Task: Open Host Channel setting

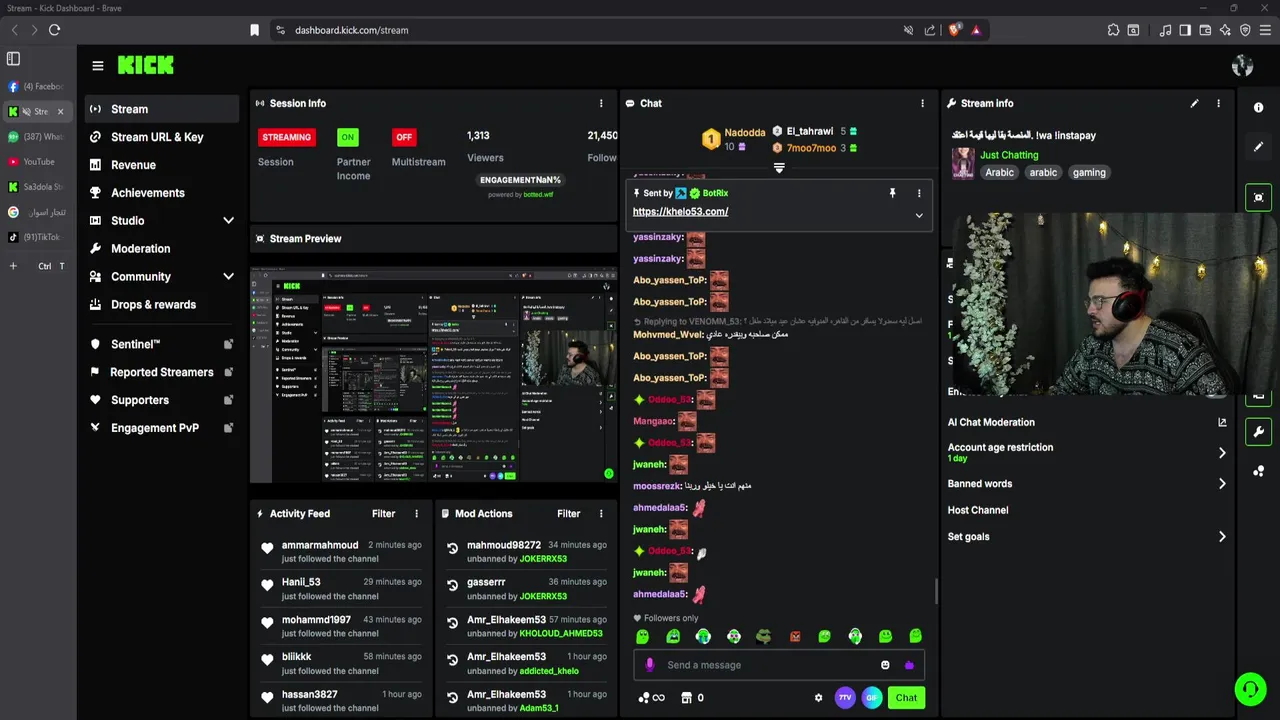Action: point(978,510)
